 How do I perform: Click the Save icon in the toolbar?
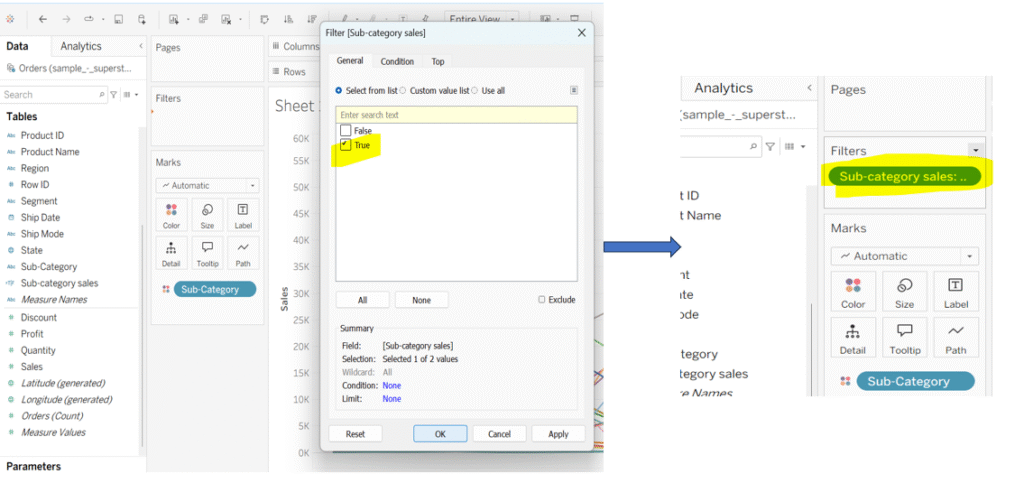pyautogui.click(x=118, y=19)
